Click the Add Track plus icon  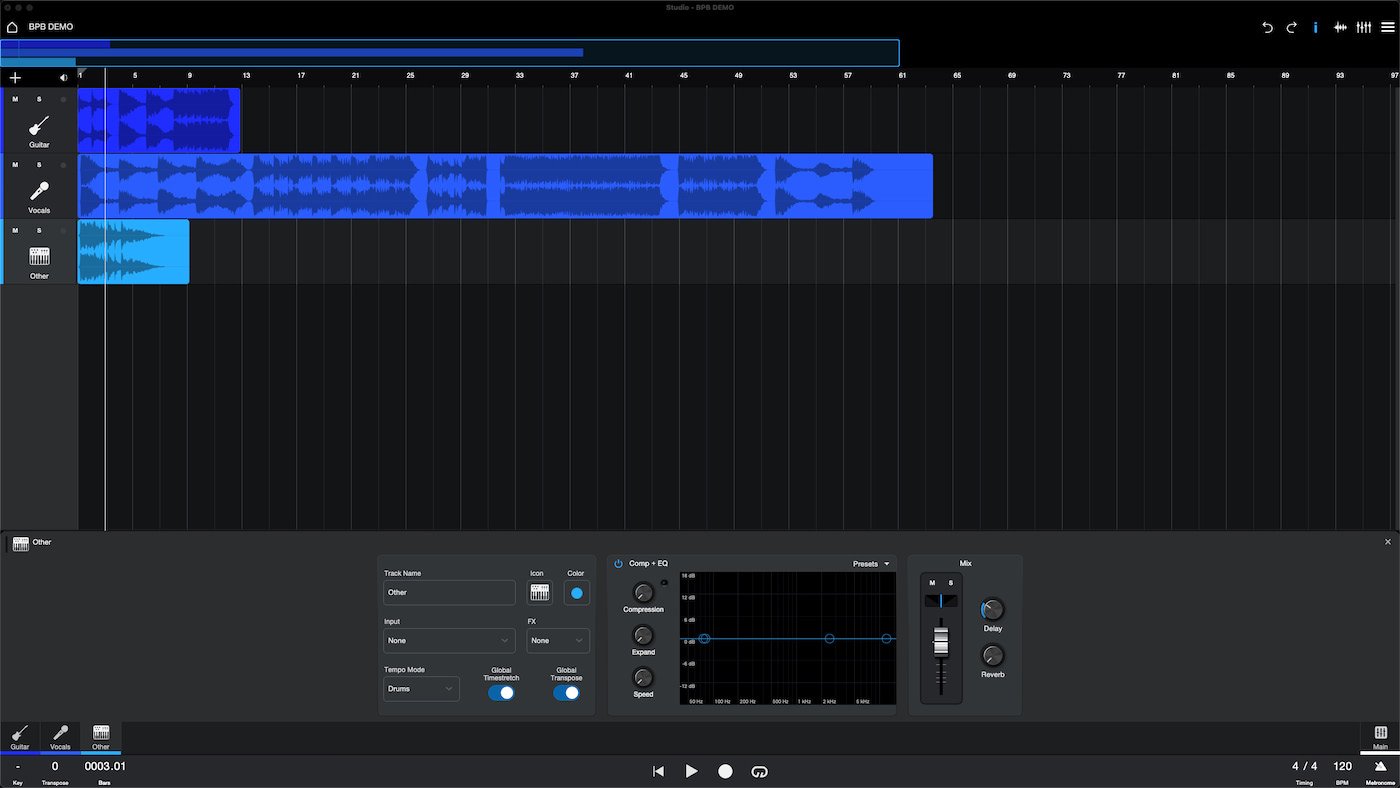pos(15,77)
